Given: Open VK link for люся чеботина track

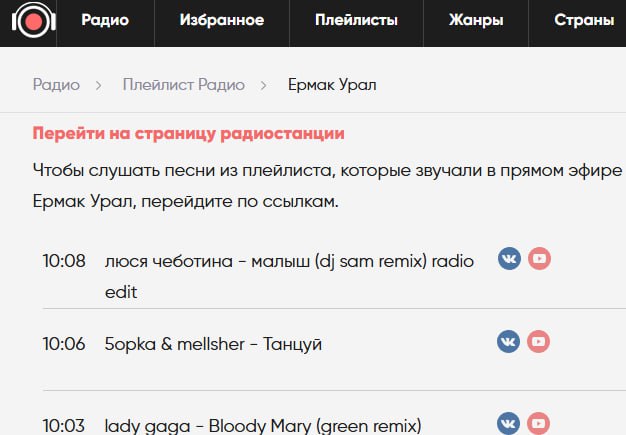Looking at the screenshot, I should pos(509,259).
